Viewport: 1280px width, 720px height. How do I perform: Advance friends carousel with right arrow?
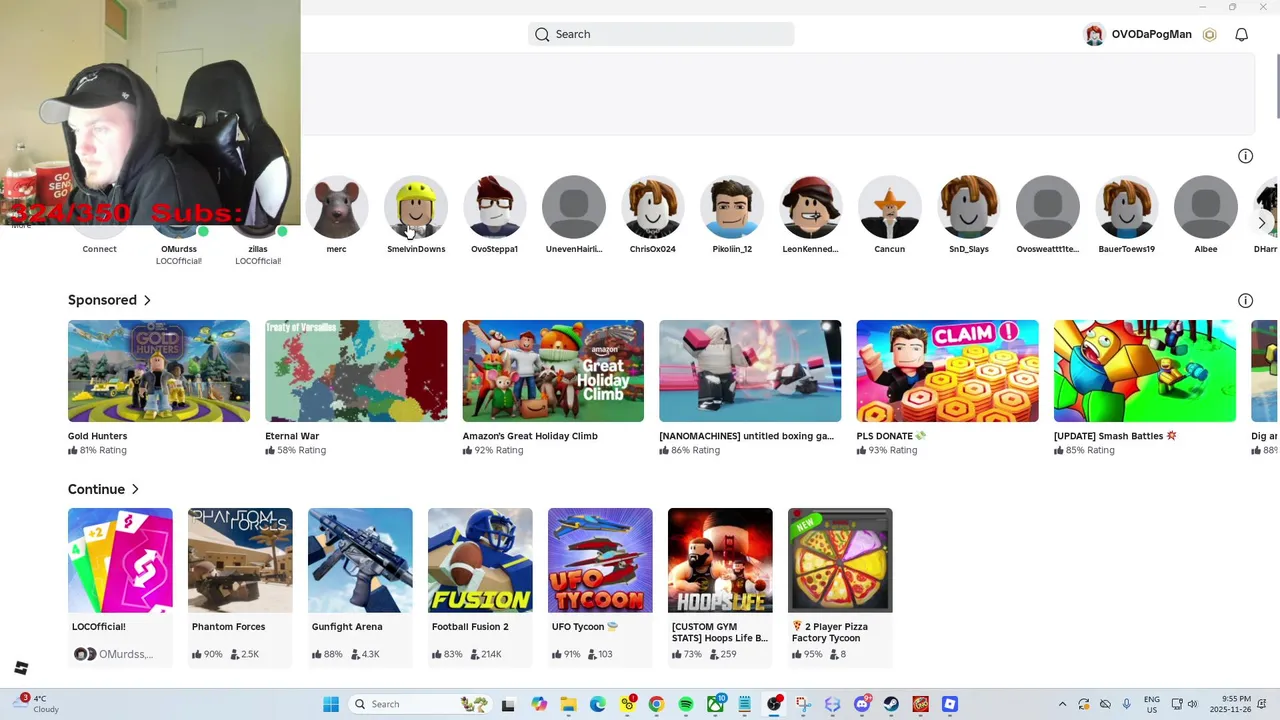1262,224
